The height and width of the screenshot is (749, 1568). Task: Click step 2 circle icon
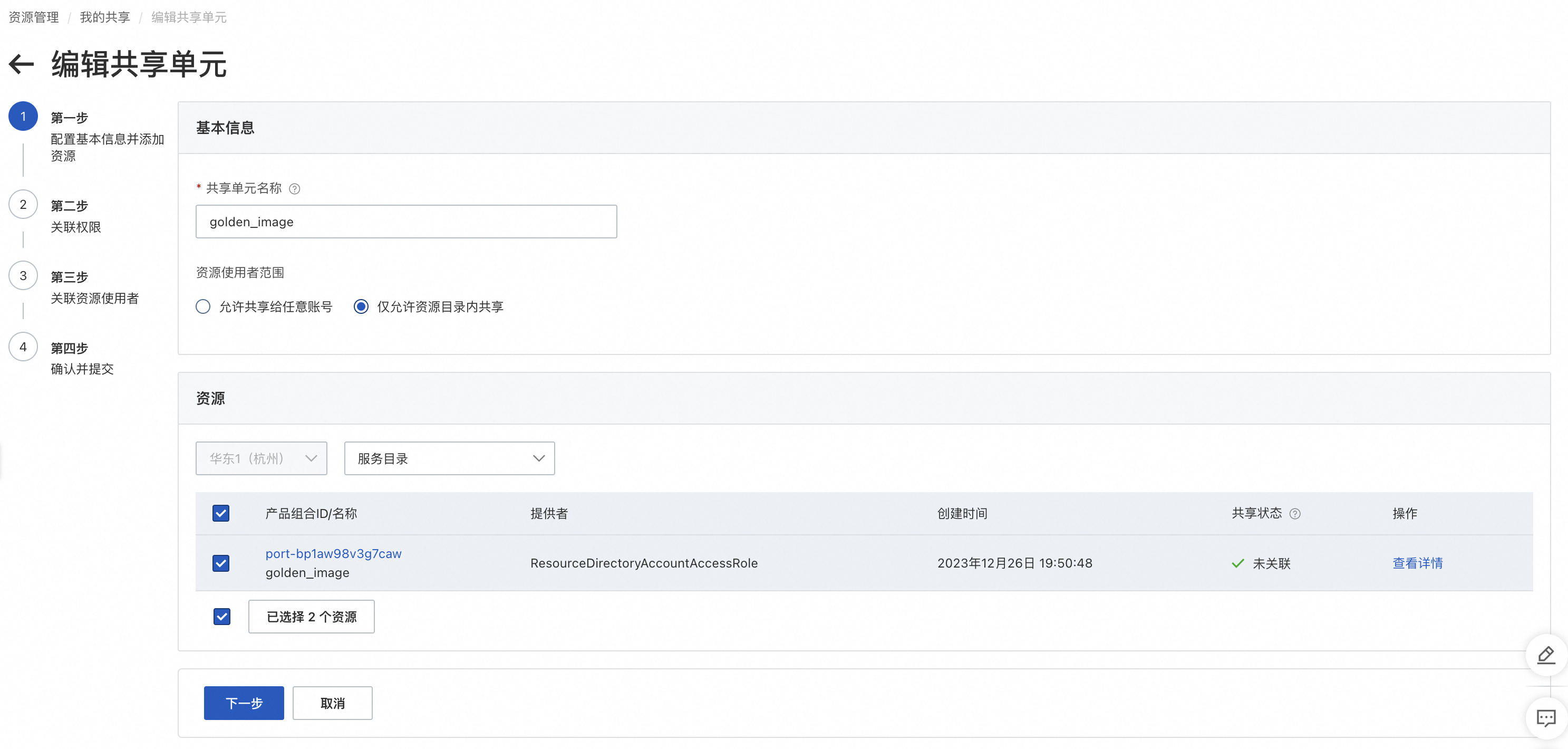pos(23,205)
